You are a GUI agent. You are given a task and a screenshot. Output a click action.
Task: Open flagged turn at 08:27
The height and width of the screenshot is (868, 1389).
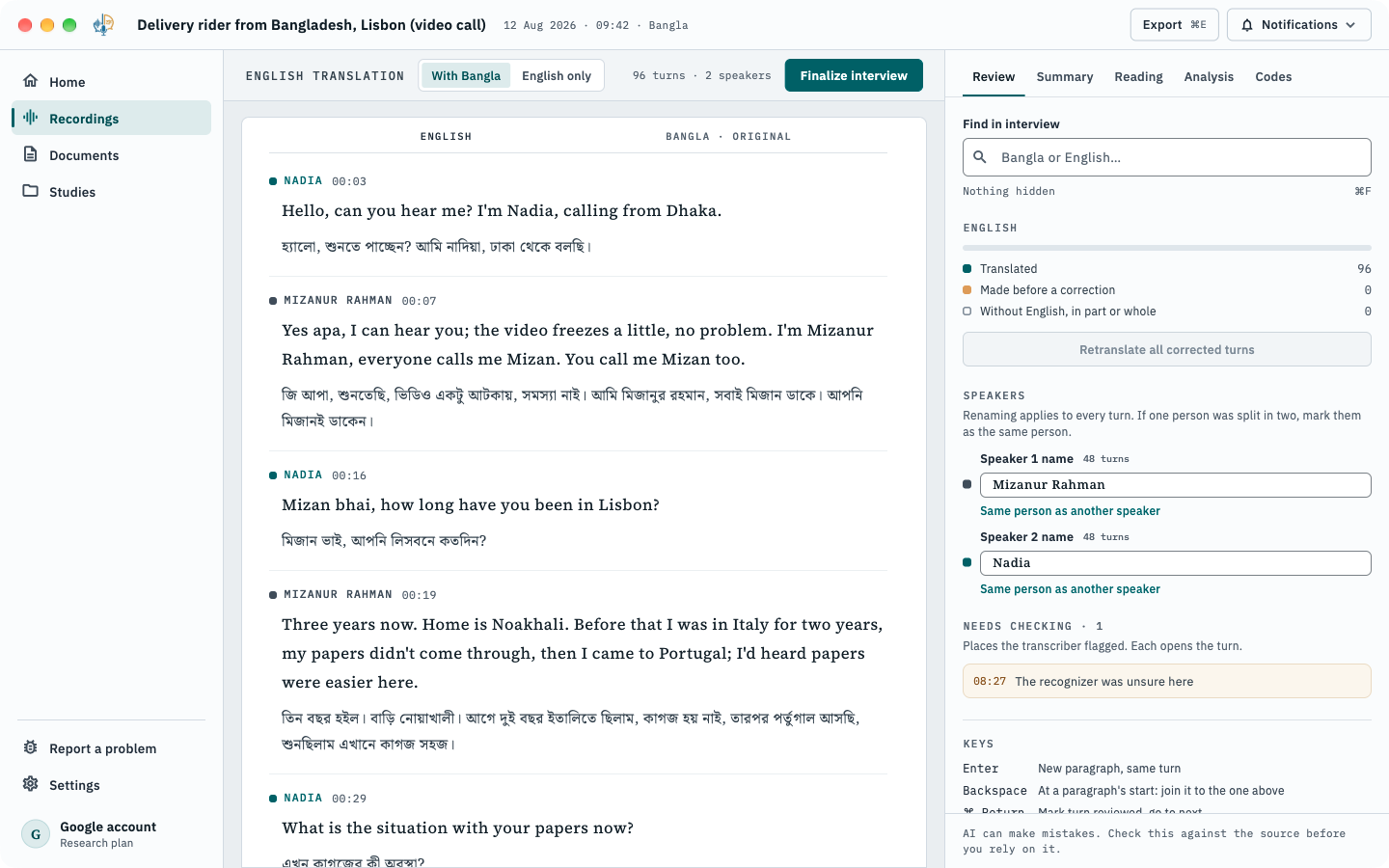tap(1167, 681)
